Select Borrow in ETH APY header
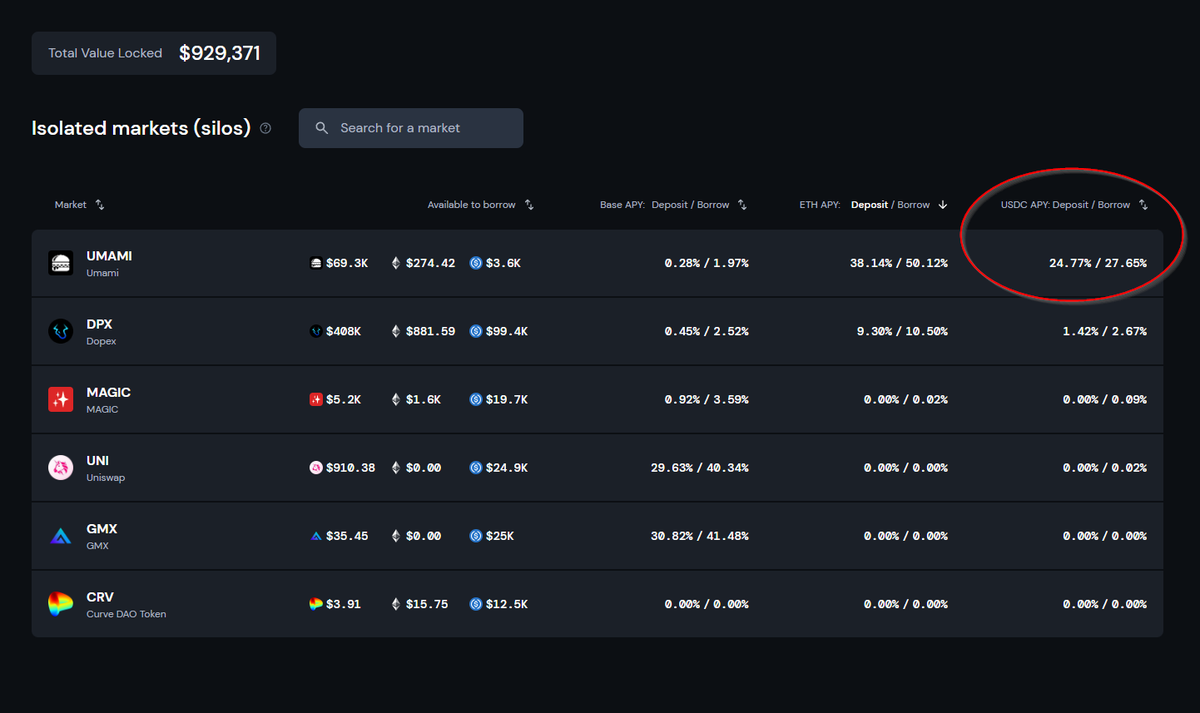 [913, 205]
